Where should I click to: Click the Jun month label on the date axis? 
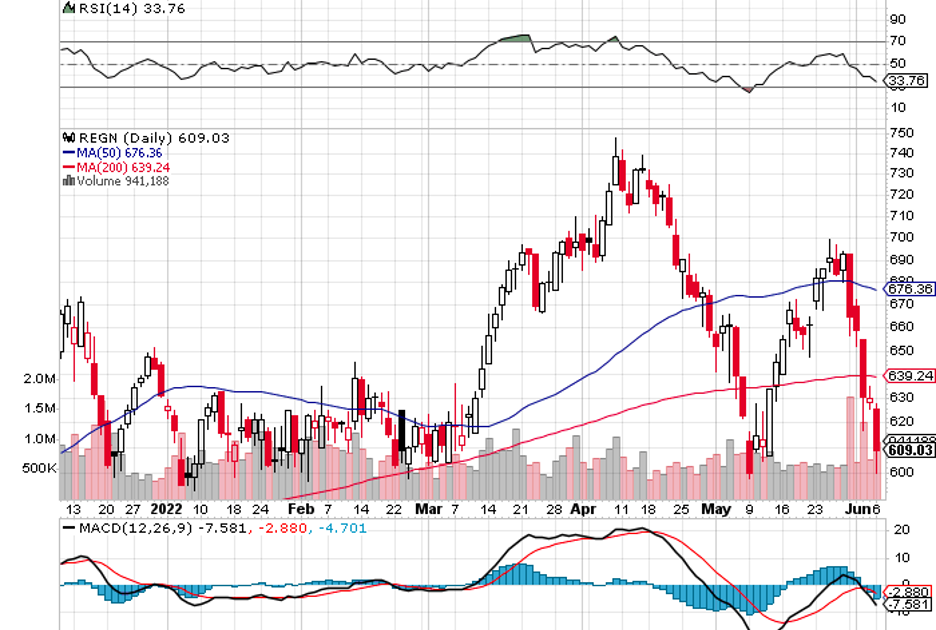click(858, 509)
